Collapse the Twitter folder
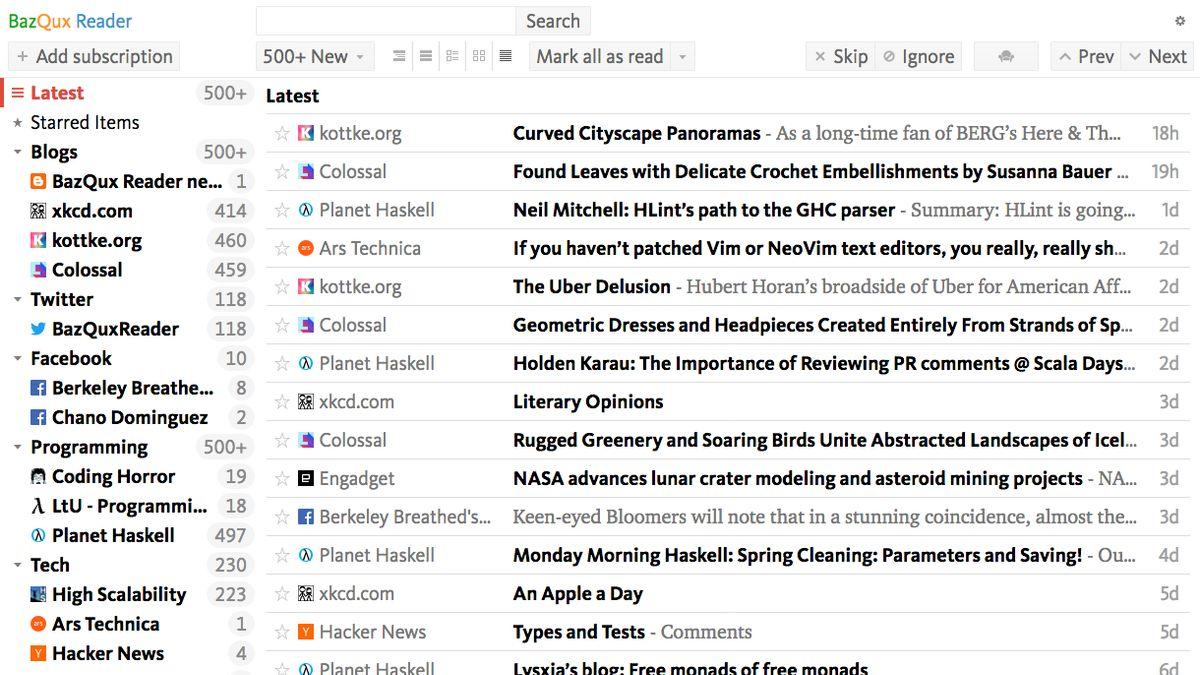Screen dimensions: 1200x675 17,299
